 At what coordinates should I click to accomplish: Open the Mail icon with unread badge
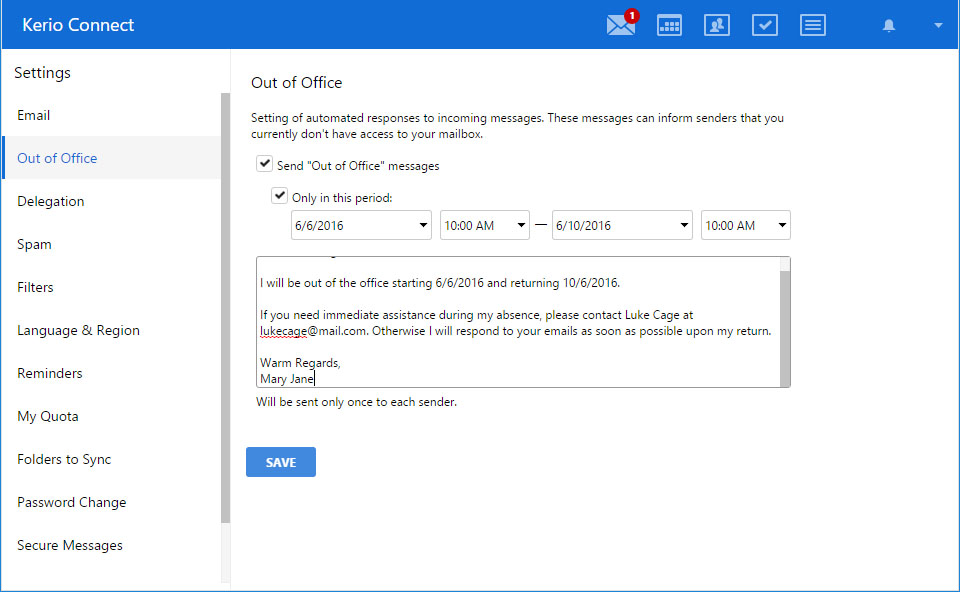622,24
